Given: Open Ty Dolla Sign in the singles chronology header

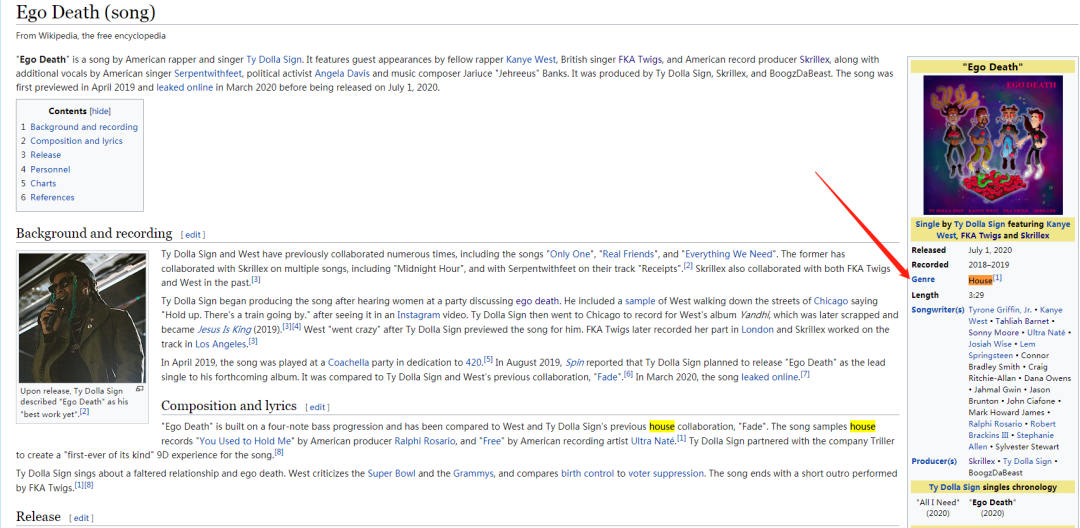Looking at the screenshot, I should [954, 487].
